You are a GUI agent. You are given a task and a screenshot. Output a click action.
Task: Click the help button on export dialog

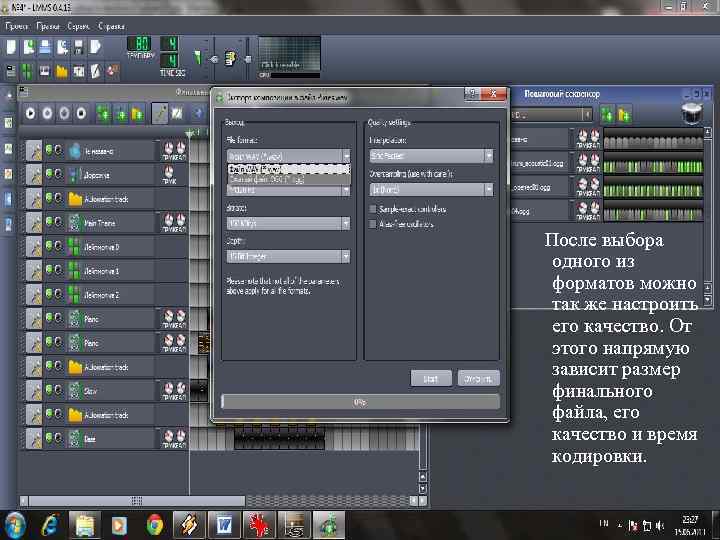(x=472, y=93)
